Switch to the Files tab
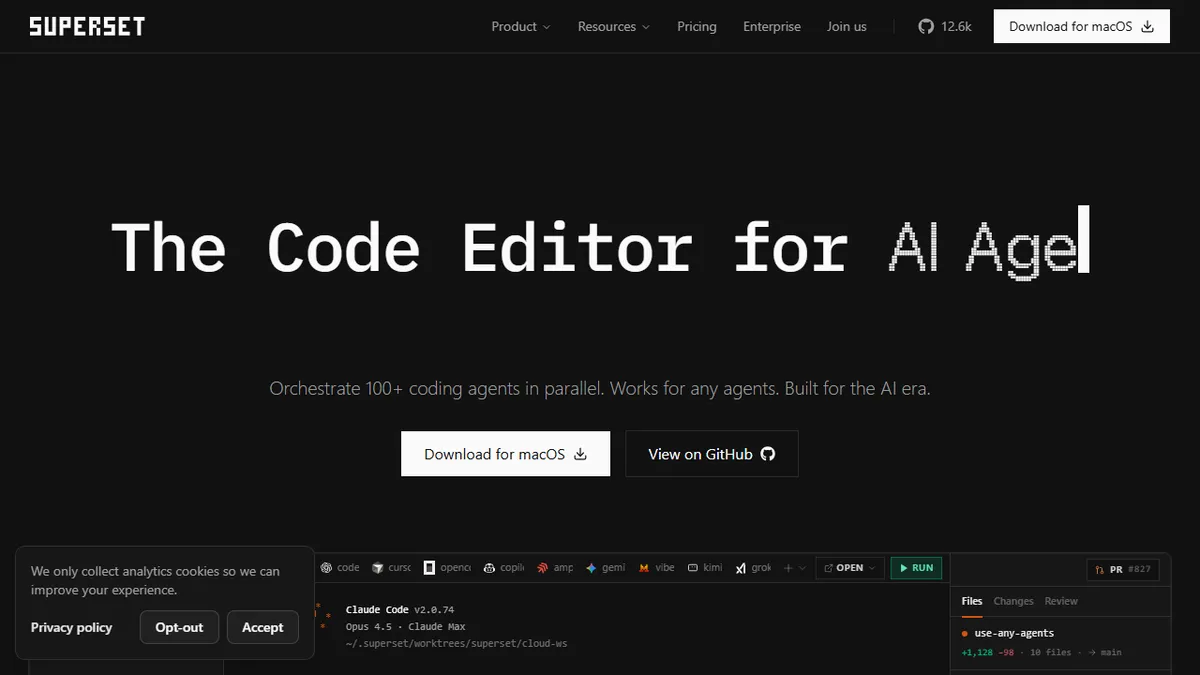Viewport: 1200px width, 675px height. [x=972, y=601]
